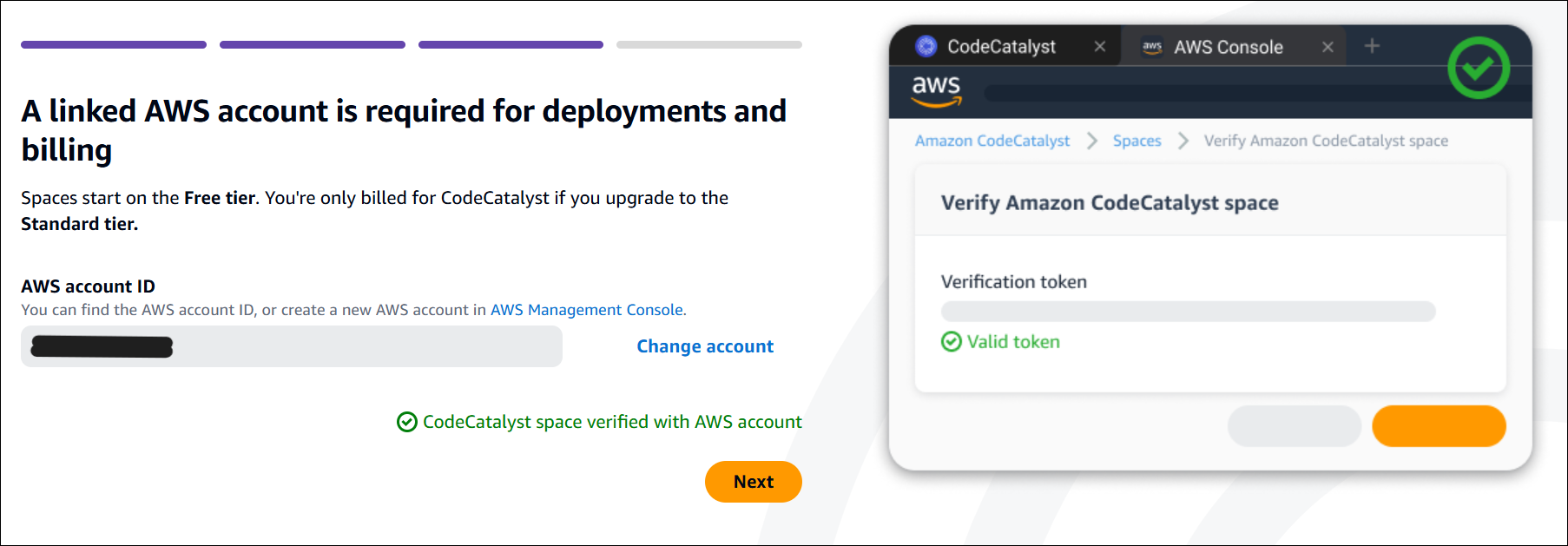Open the Amazon CodeCatalyst breadcrumb link
Screen dimensions: 1568x546
[x=992, y=141]
